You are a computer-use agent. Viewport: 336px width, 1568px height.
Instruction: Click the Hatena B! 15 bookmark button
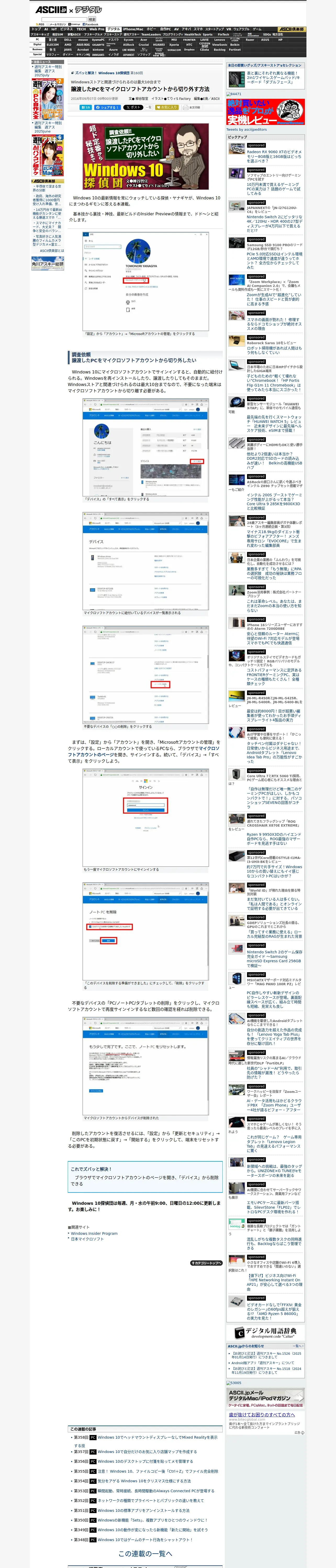(x=86, y=107)
